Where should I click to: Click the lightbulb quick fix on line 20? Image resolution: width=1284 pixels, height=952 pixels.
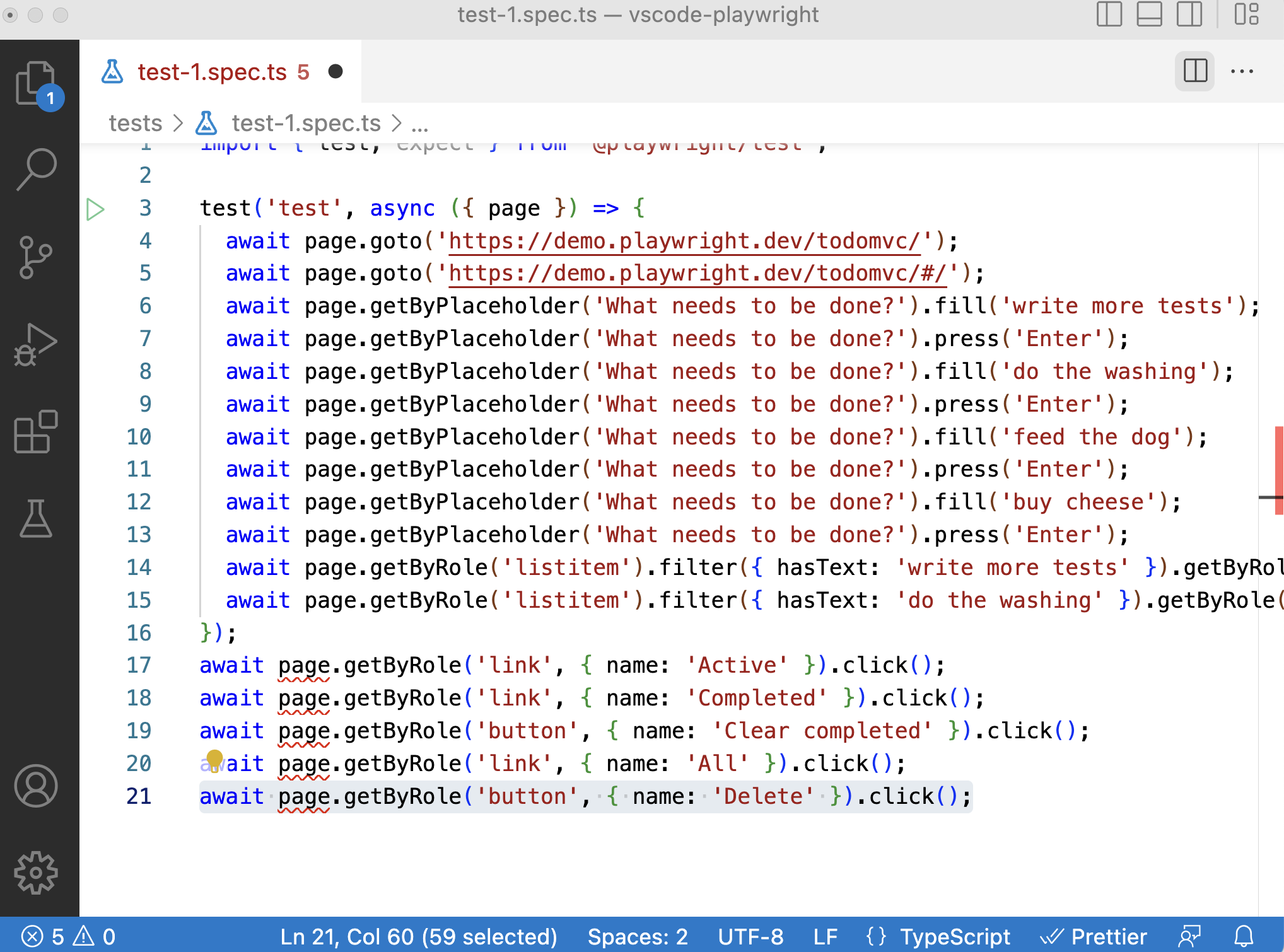click(214, 760)
